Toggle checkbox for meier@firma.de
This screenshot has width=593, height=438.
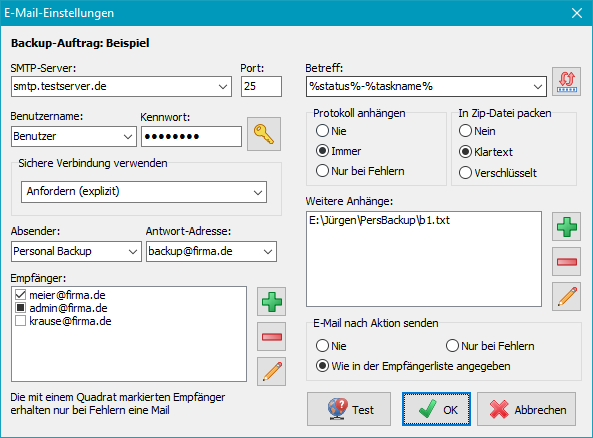coord(20,295)
